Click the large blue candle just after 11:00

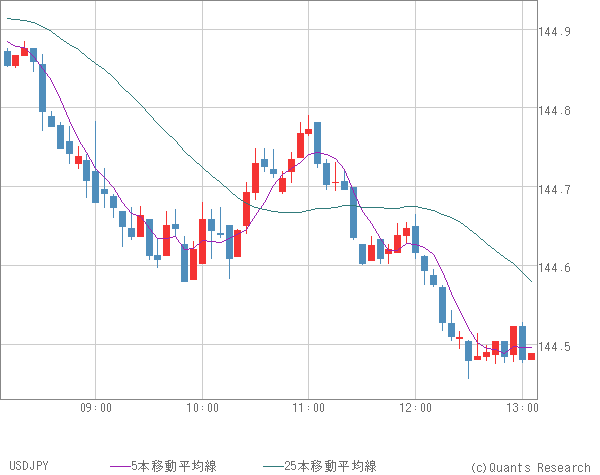click(x=318, y=143)
